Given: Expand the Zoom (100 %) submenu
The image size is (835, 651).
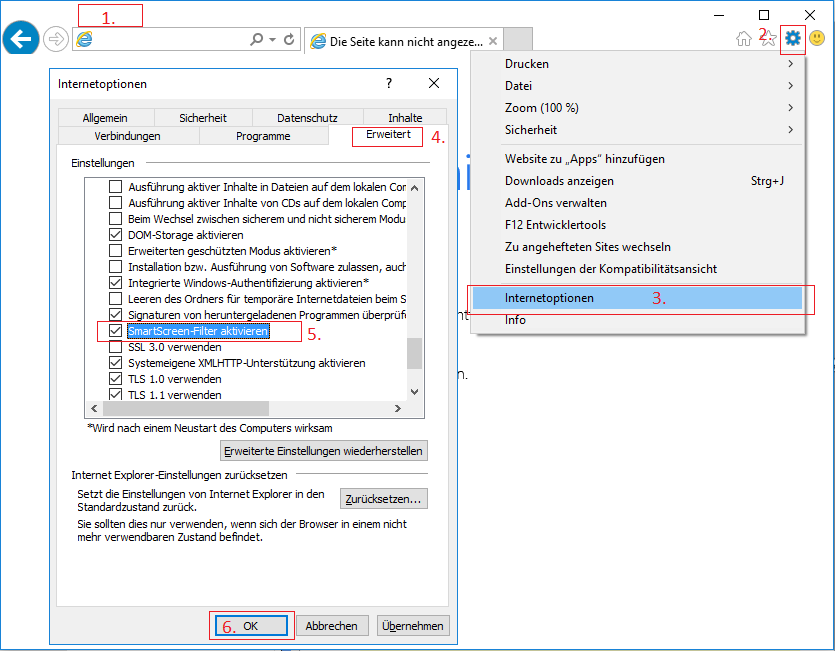Looking at the screenshot, I should pyautogui.click(x=637, y=108).
